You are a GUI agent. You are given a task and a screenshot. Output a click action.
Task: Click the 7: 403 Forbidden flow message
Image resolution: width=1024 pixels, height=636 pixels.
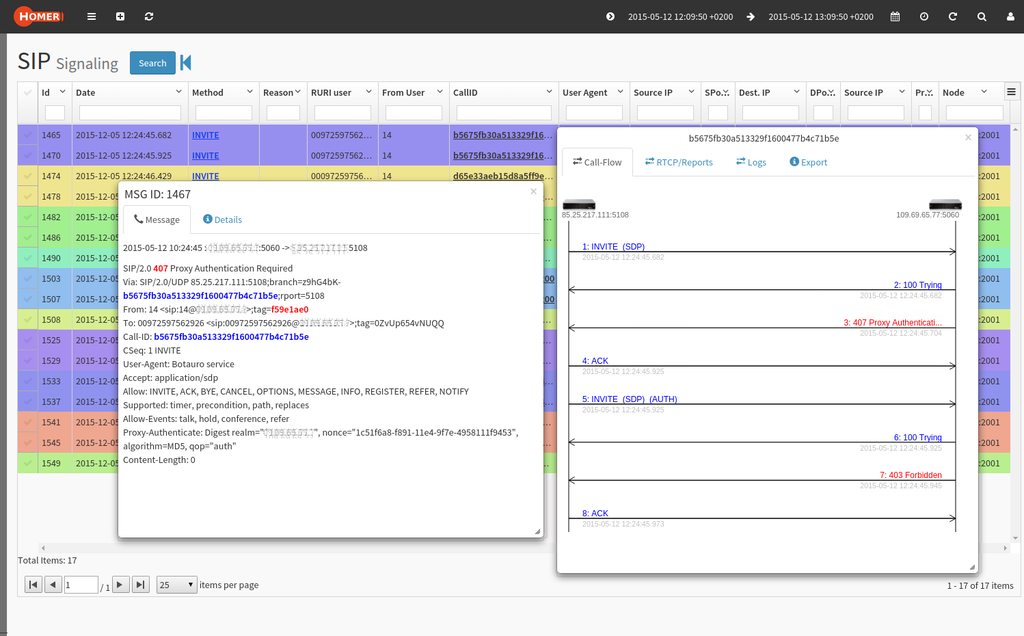(x=910, y=475)
